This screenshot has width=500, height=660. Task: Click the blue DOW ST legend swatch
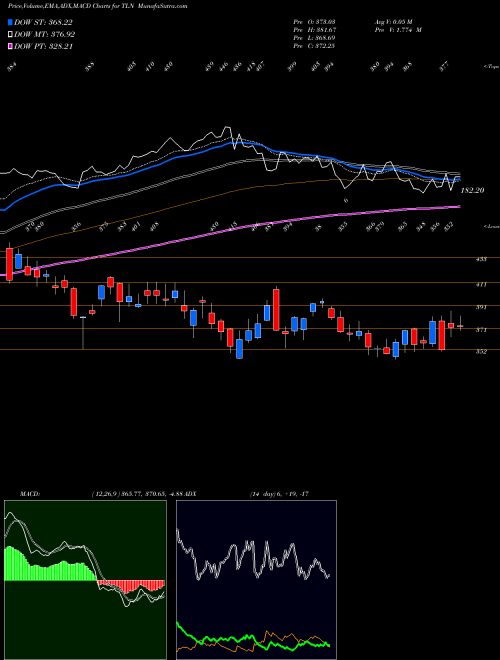pos(10,22)
